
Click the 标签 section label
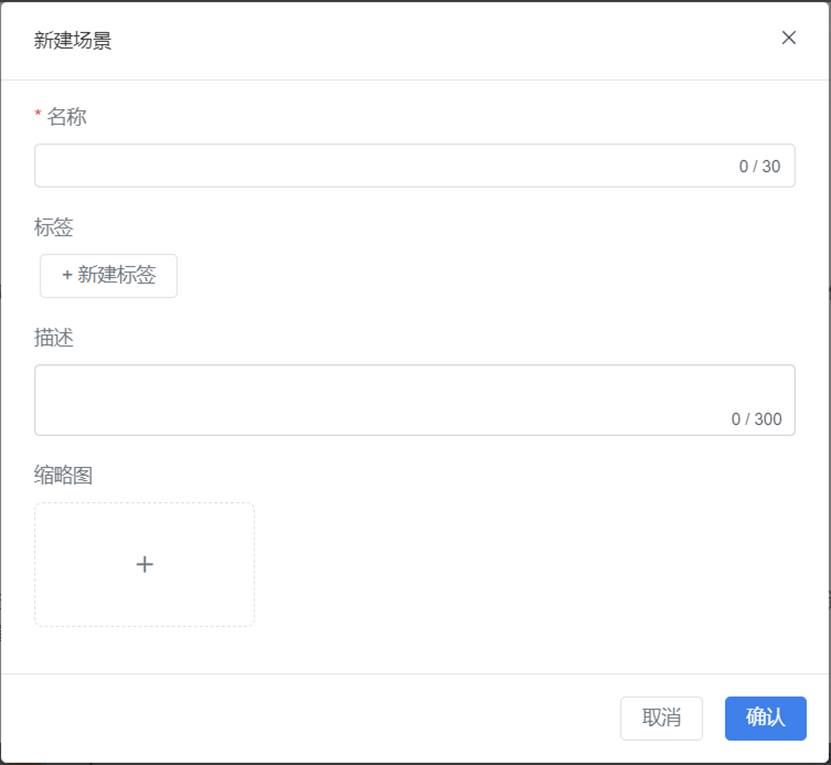click(54, 227)
